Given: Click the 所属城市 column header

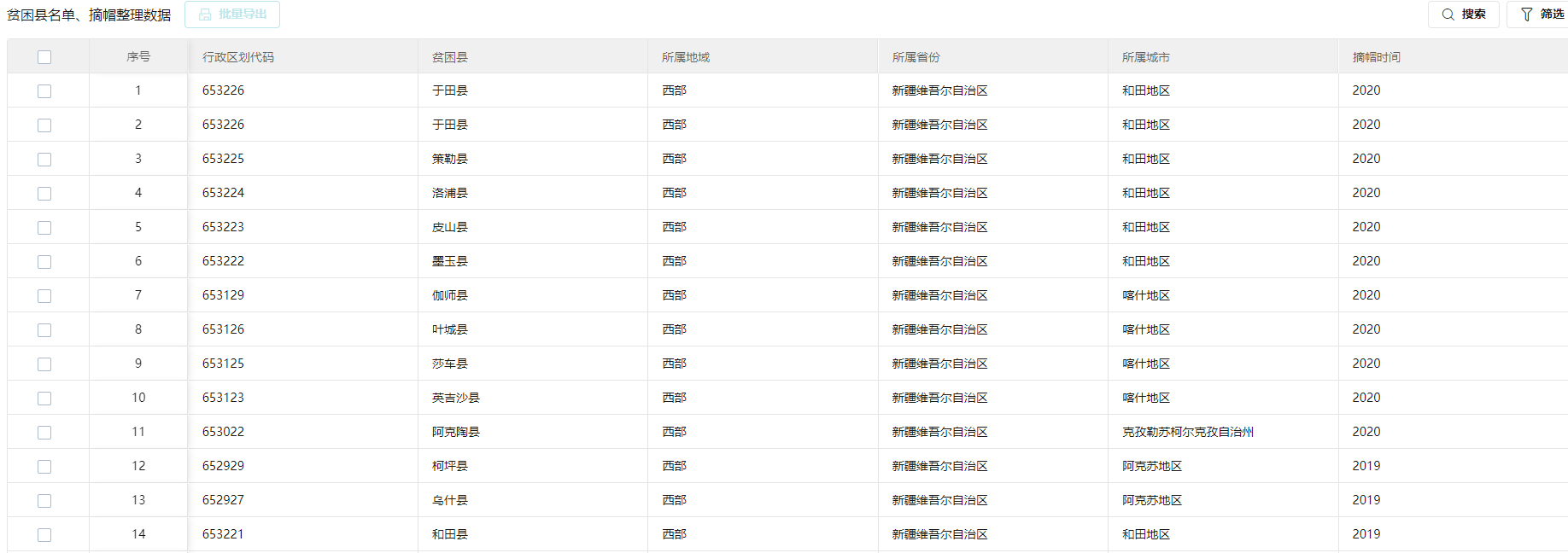Looking at the screenshot, I should click(x=1146, y=57).
